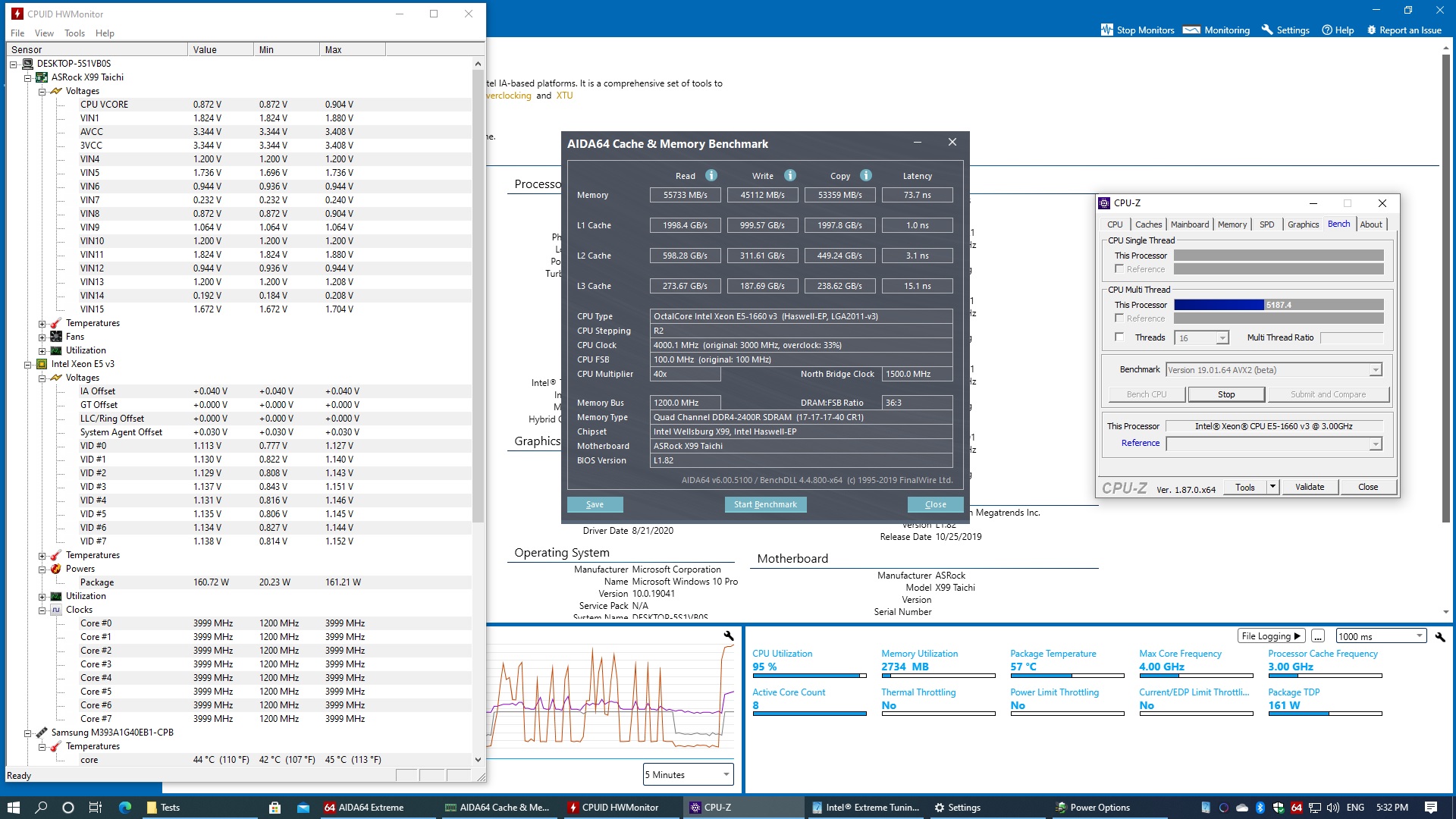
Task: Switch to the Mainboard tab in CPU-Z
Action: pos(1189,224)
